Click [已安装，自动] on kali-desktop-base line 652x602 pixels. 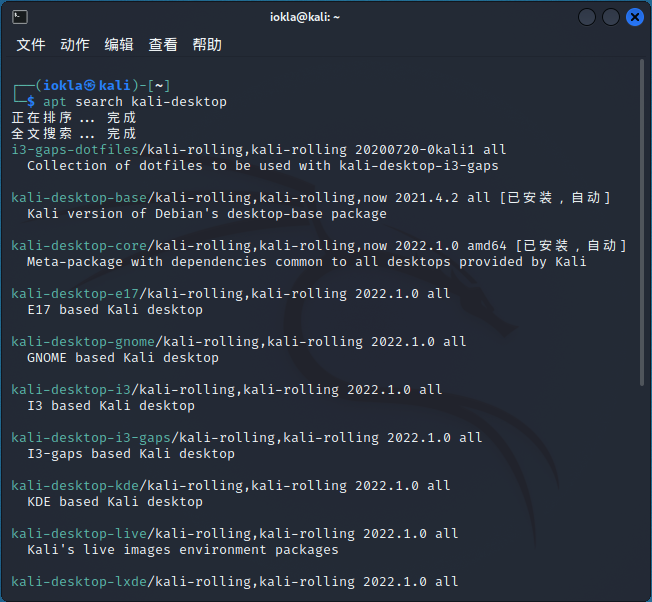[555, 197]
